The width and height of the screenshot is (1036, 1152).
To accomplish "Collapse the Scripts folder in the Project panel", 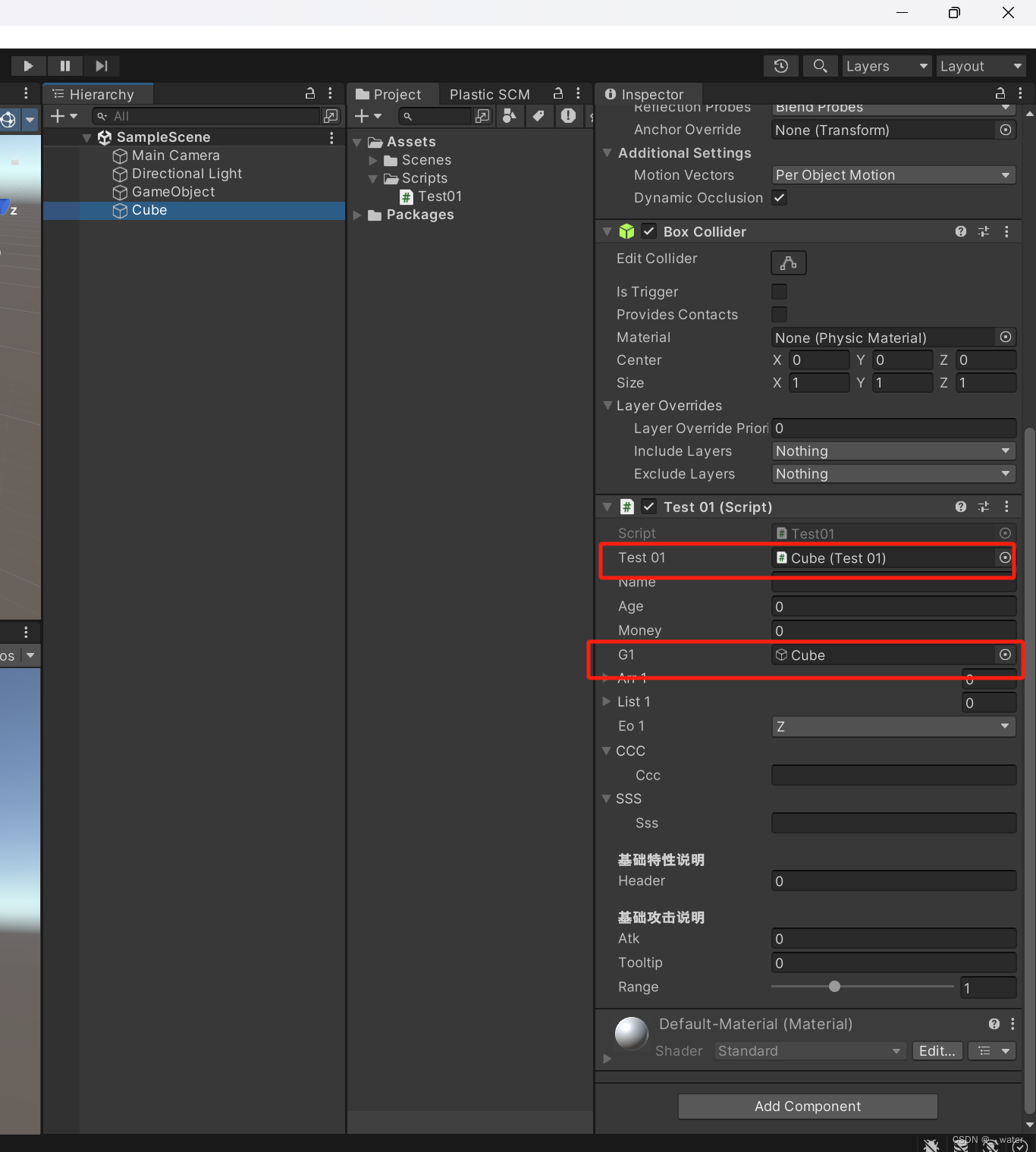I will (372, 178).
